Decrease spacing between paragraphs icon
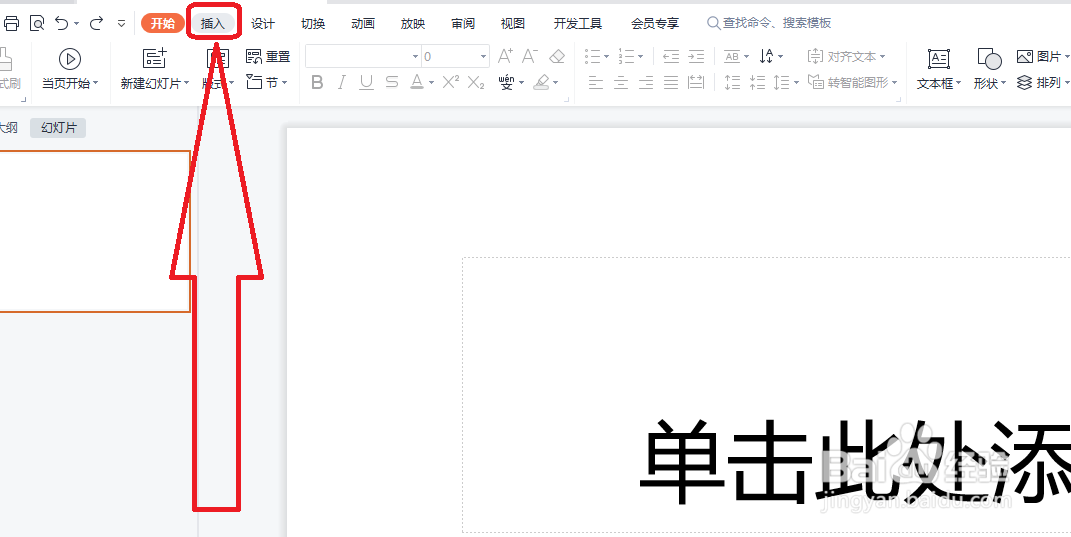The height and width of the screenshot is (537, 1071). [x=757, y=83]
